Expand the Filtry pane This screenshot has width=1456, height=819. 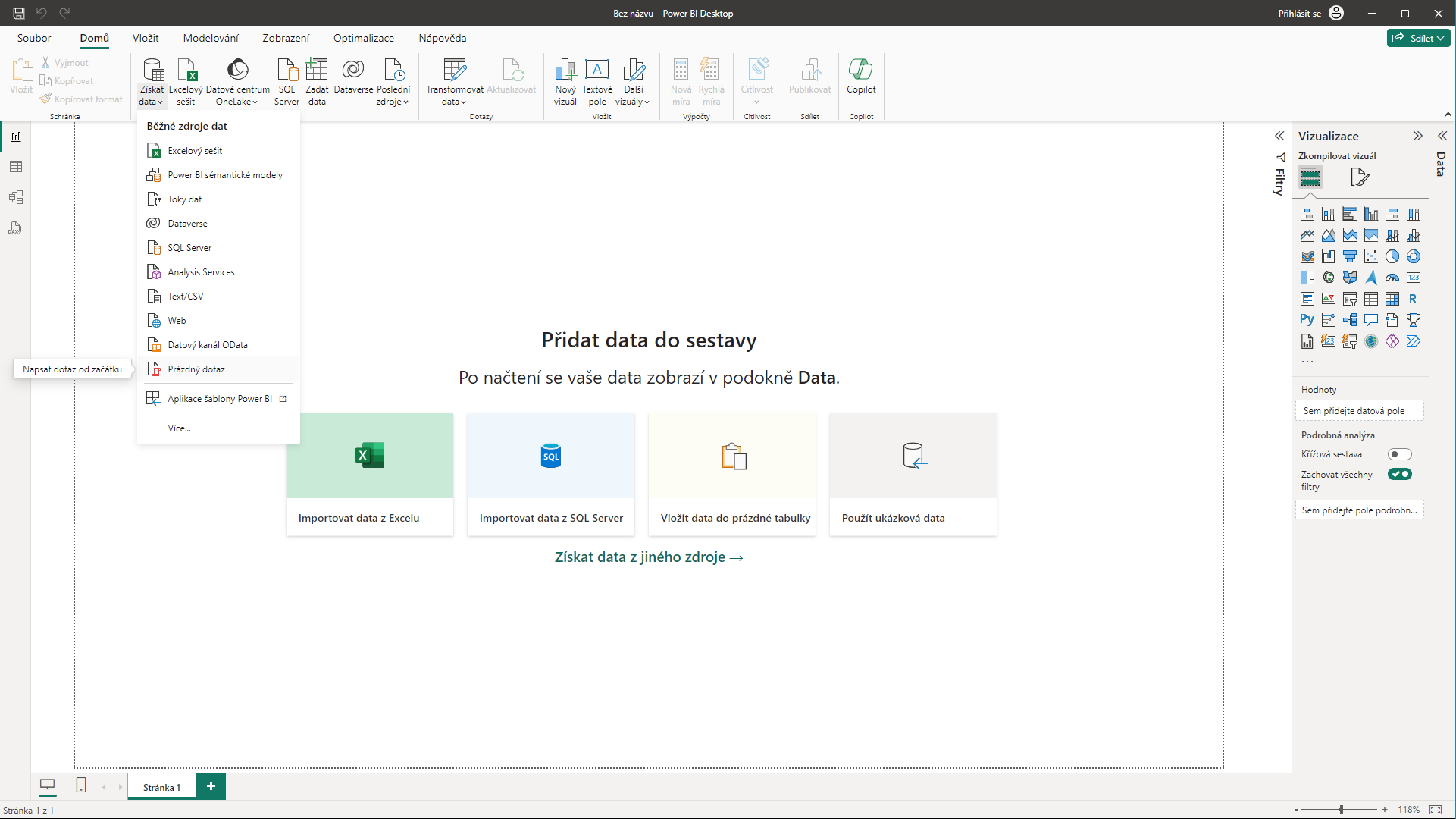[x=1279, y=136]
